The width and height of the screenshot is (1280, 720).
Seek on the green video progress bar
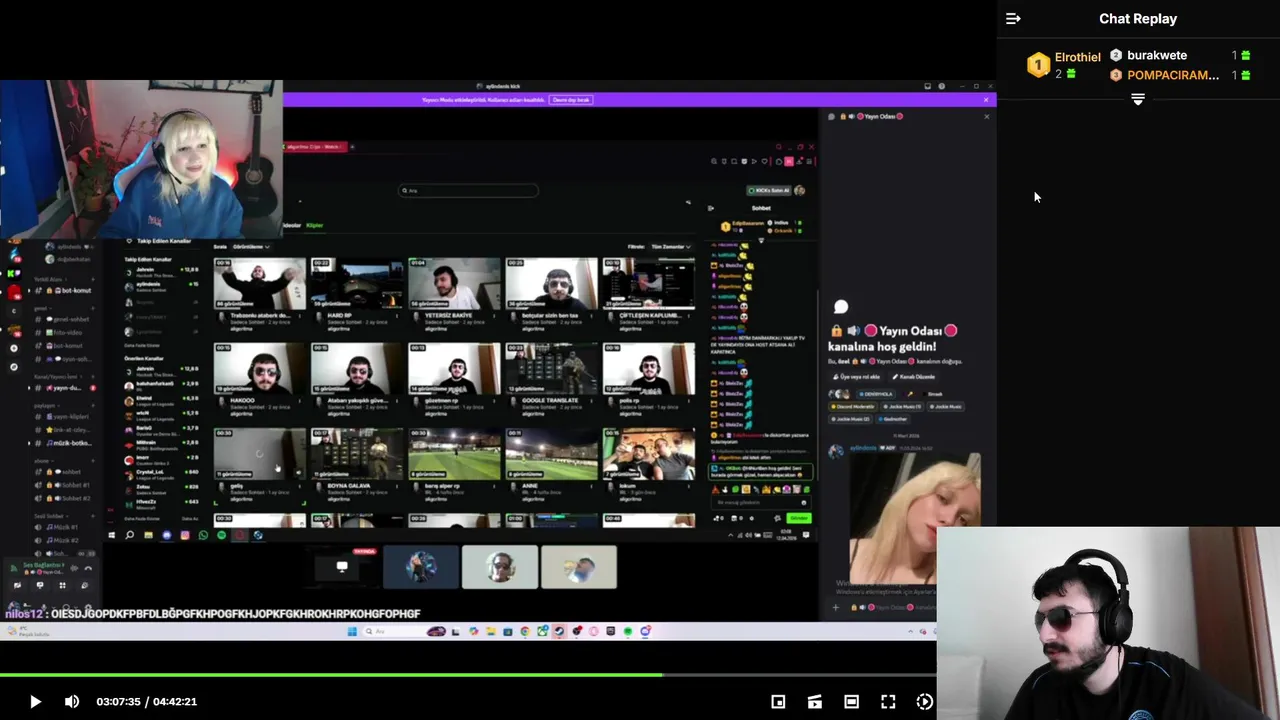468,675
